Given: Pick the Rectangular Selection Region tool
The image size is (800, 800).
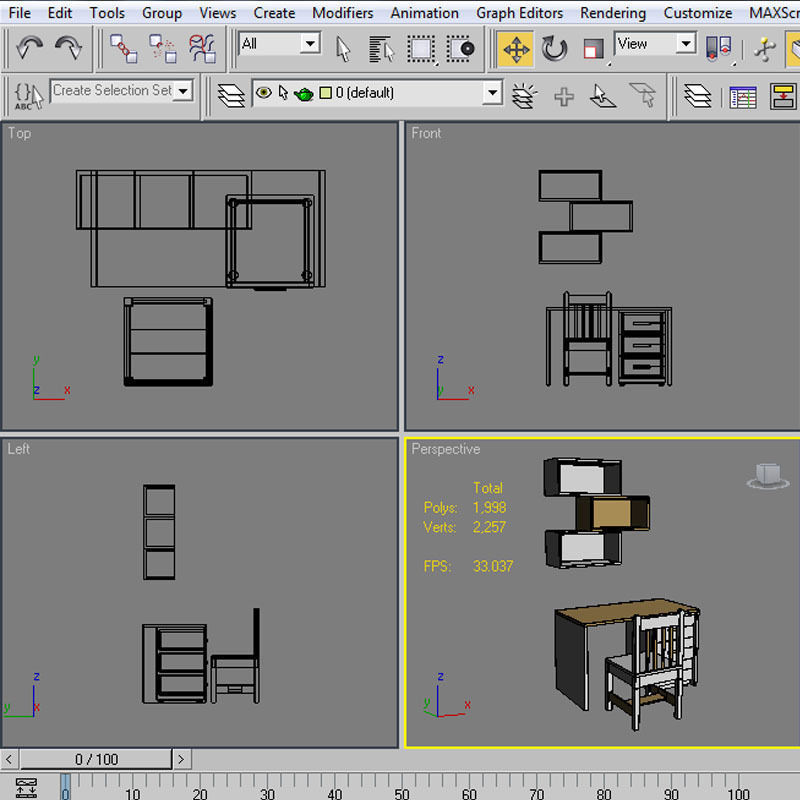Looking at the screenshot, I should (421, 49).
